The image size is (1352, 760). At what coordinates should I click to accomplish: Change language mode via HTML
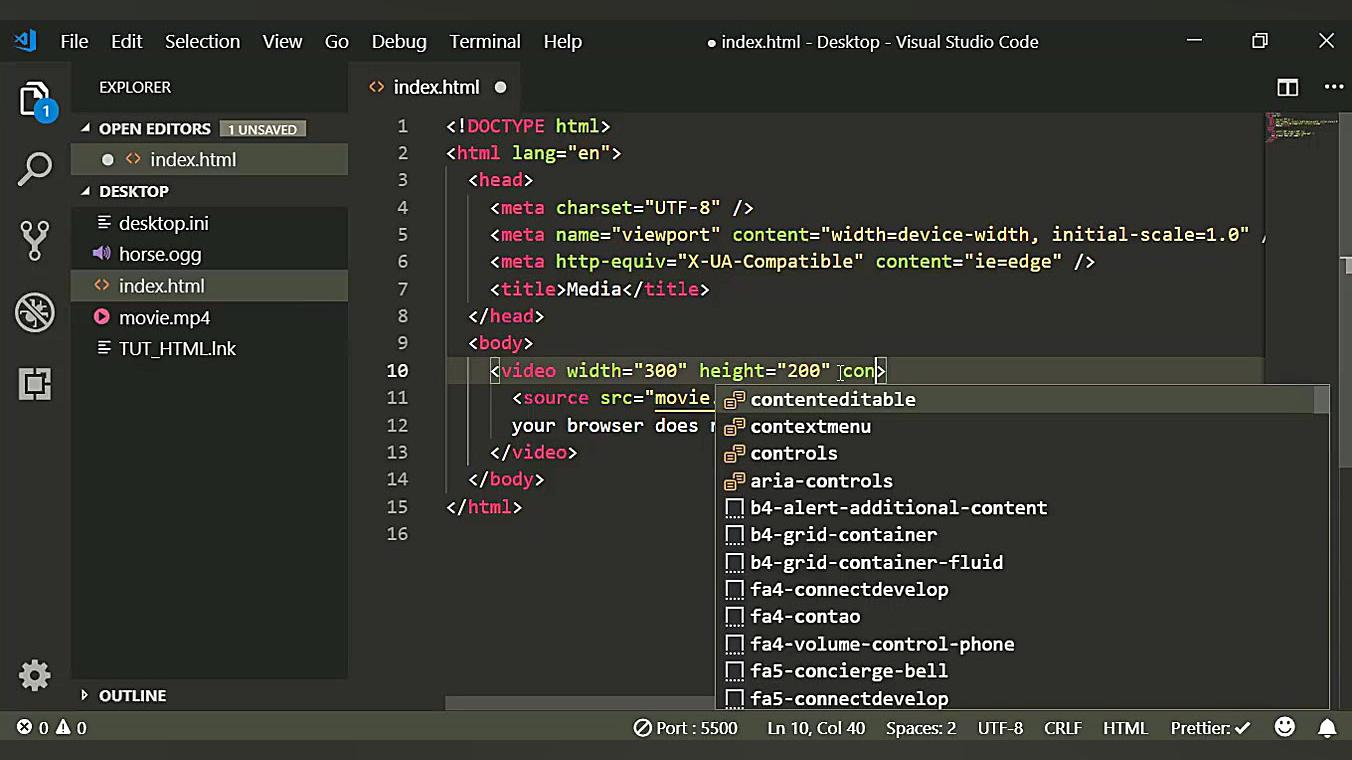coord(1125,728)
